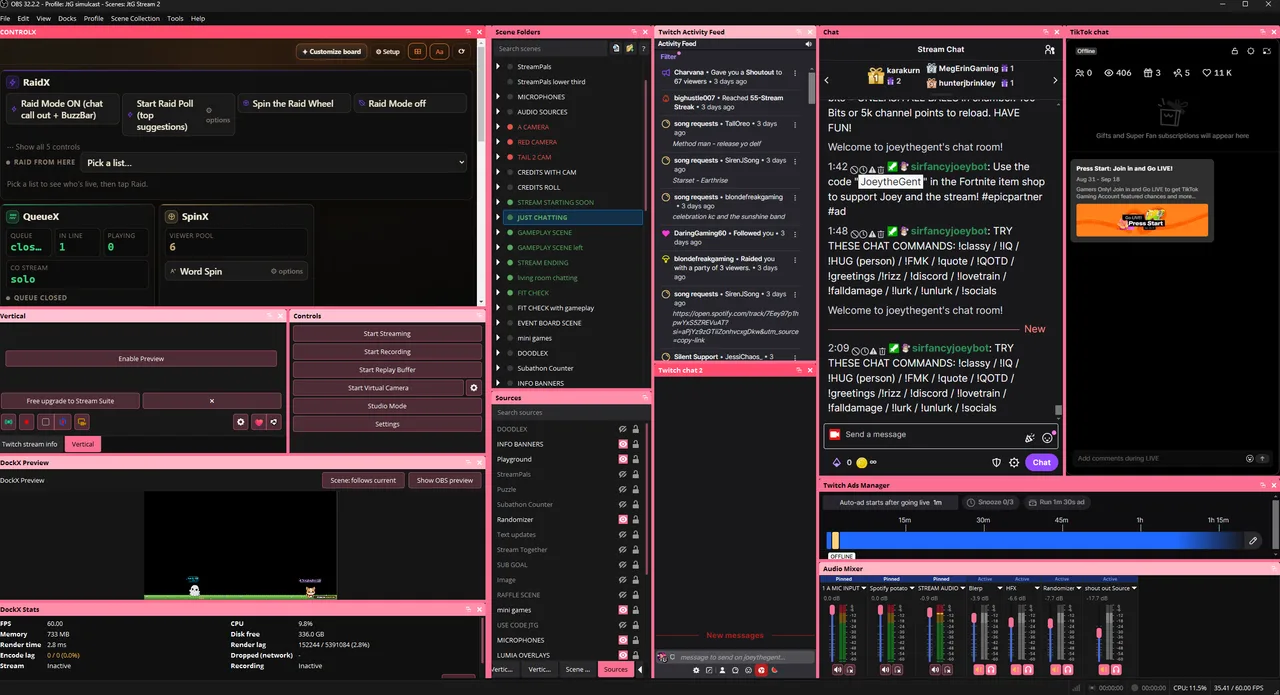
Task: Click the heart icon in Vertical dock
Action: coord(258,422)
